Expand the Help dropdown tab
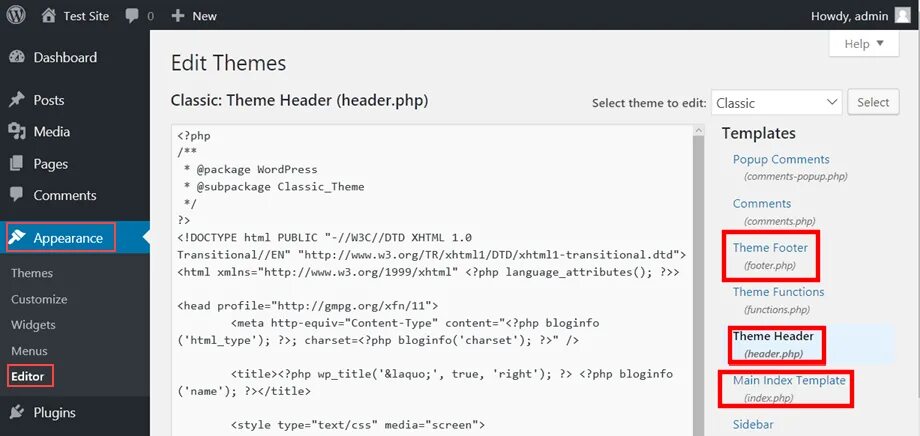This screenshot has height=436, width=920. tap(864, 43)
